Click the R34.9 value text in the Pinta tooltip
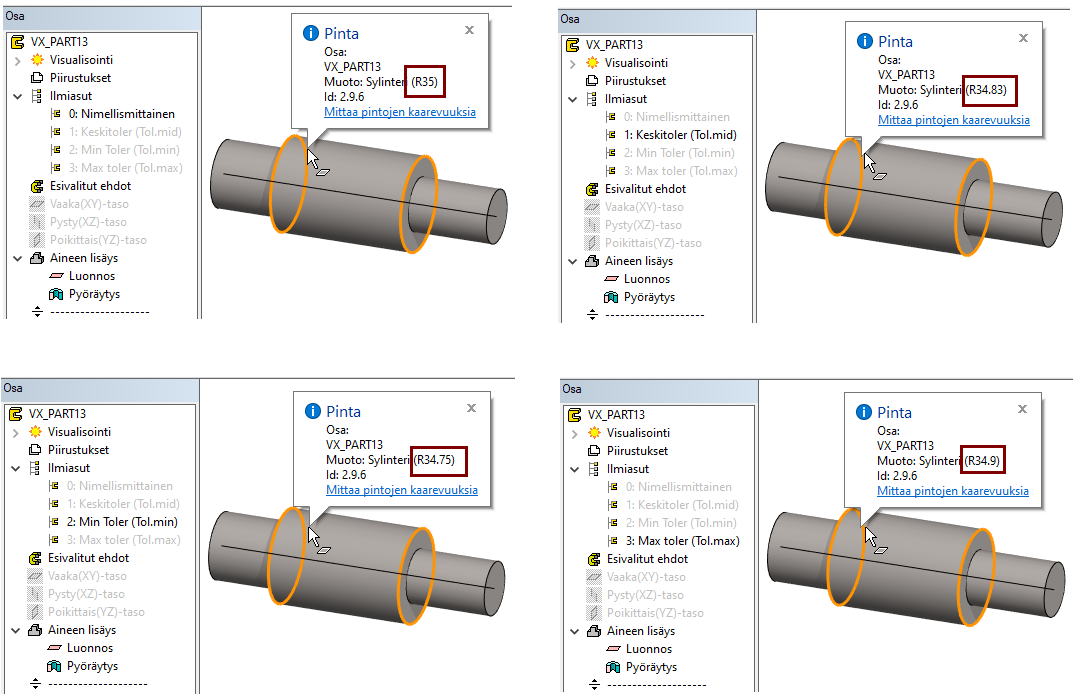Viewport: 1084px width, 694px height. pos(982,461)
